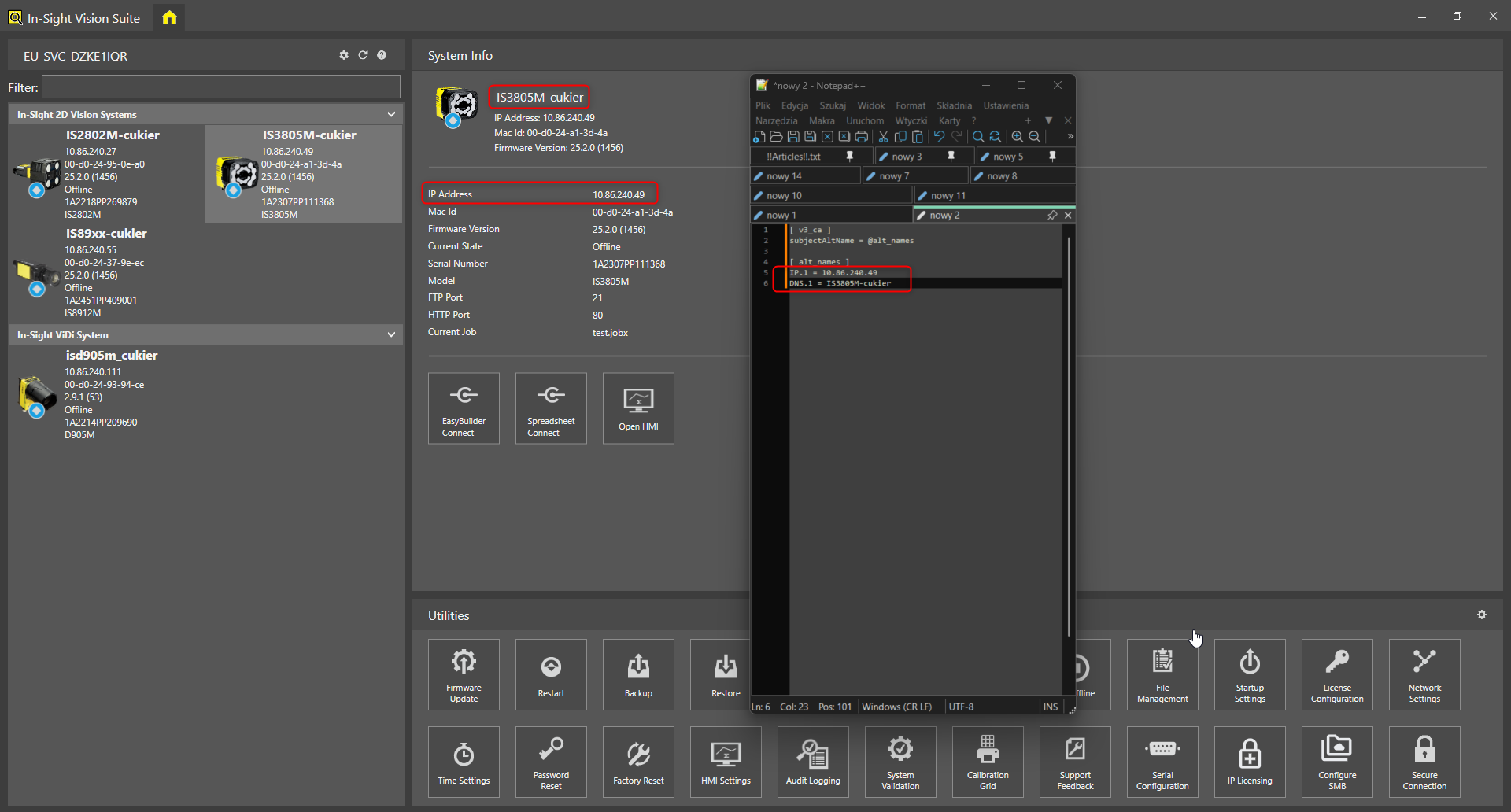This screenshot has width=1511, height=812.
Task: Open System Validation utility
Action: (900, 762)
